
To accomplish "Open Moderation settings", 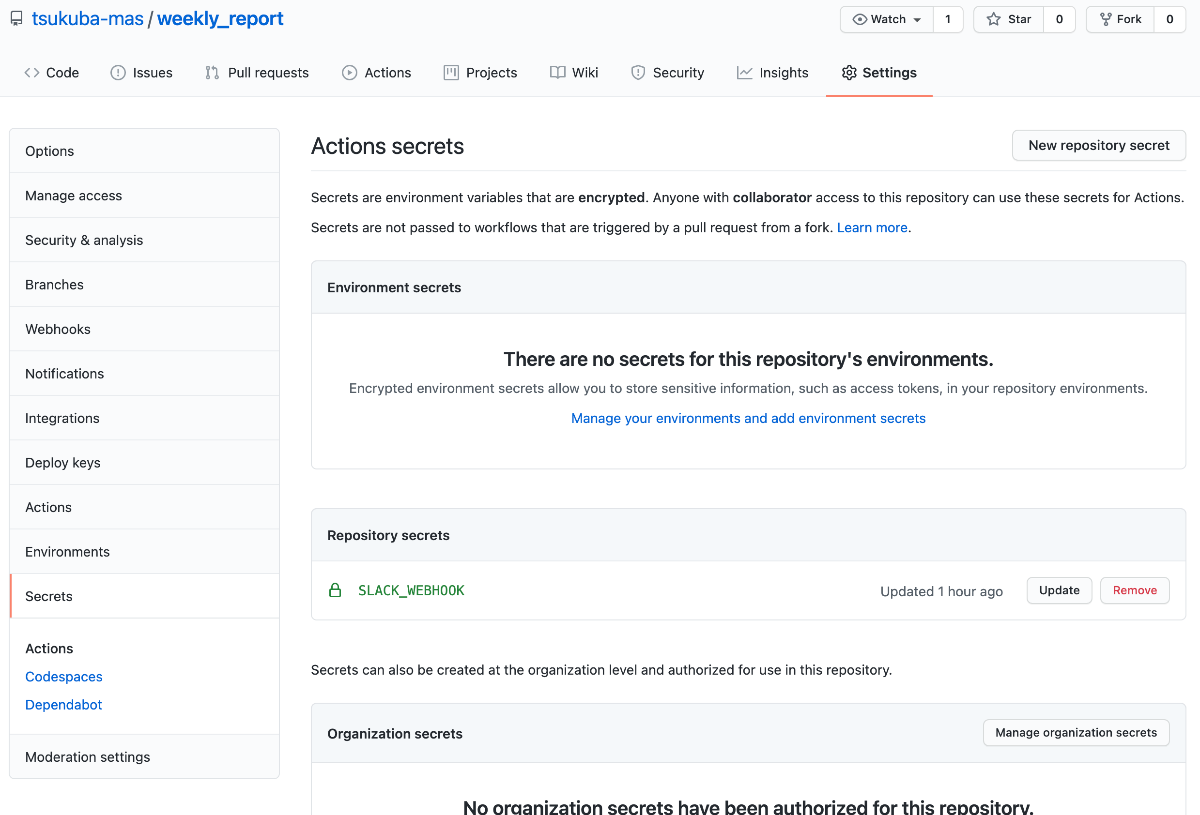I will coord(144,757).
